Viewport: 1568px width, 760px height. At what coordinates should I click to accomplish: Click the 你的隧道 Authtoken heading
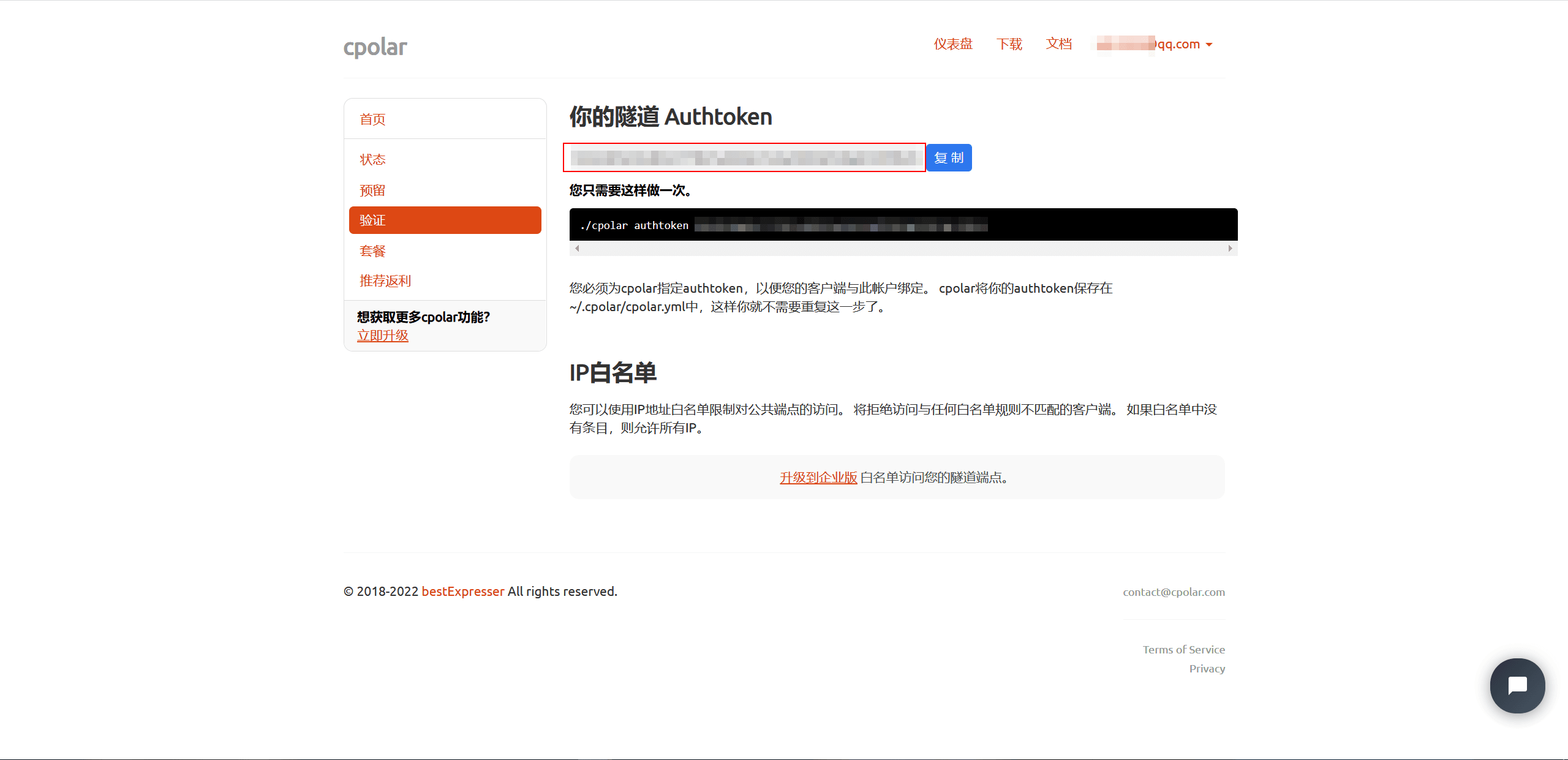(671, 116)
